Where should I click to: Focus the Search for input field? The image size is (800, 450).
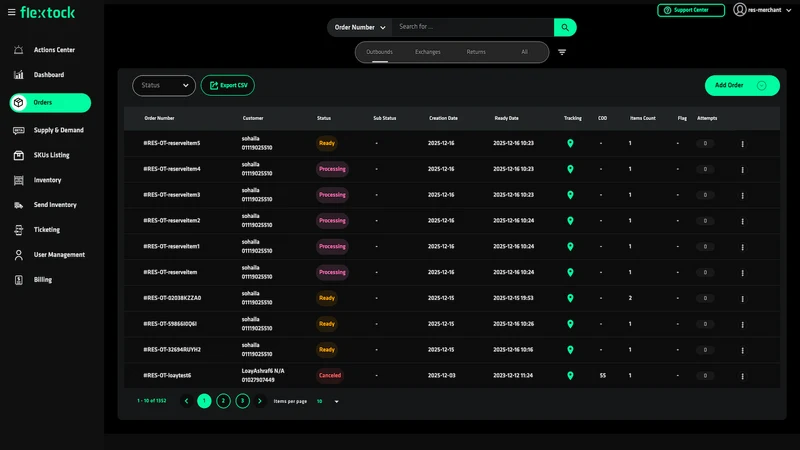[x=473, y=27]
